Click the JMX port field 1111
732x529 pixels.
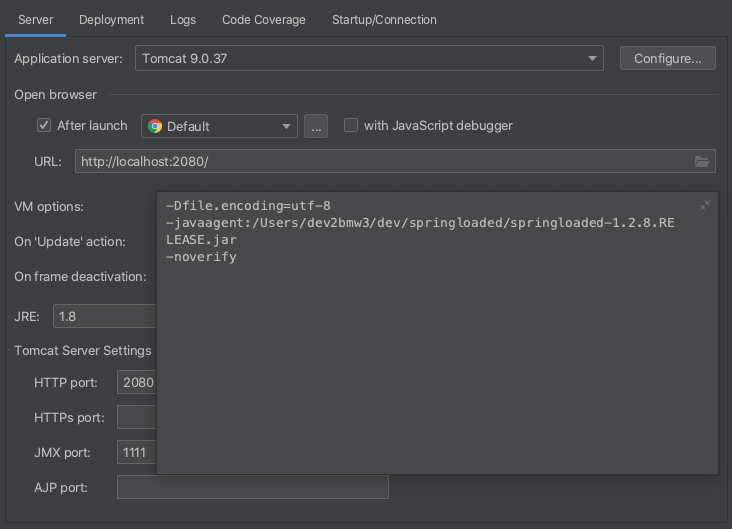tap(137, 452)
